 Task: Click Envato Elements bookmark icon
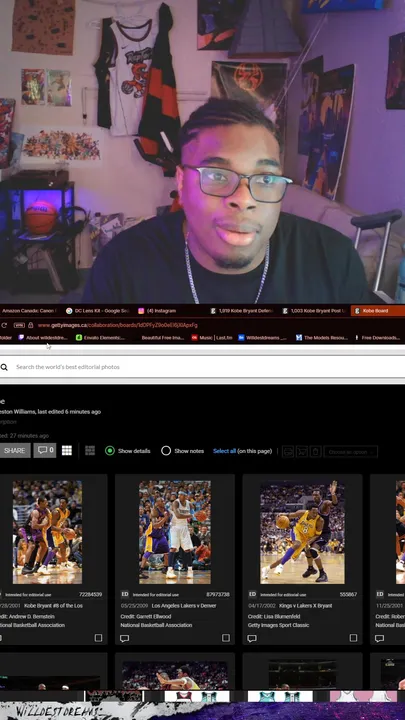point(79,338)
